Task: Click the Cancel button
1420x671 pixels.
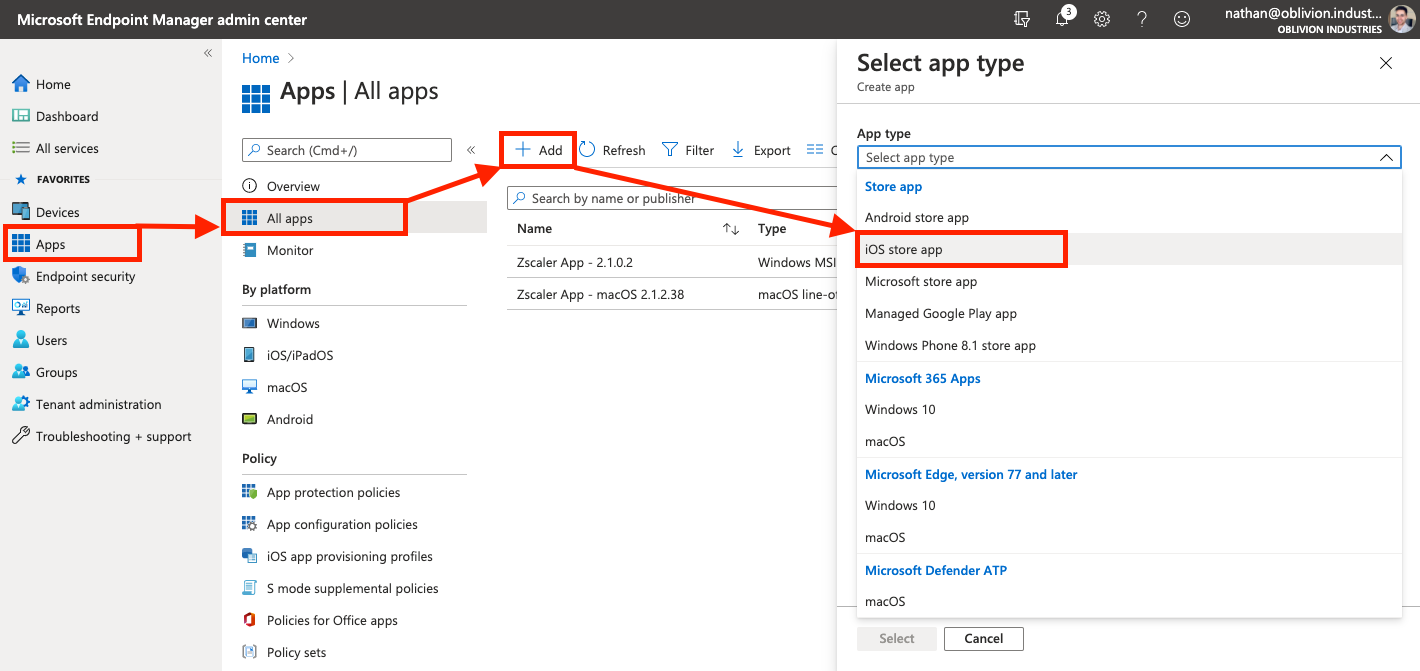Action: [983, 638]
